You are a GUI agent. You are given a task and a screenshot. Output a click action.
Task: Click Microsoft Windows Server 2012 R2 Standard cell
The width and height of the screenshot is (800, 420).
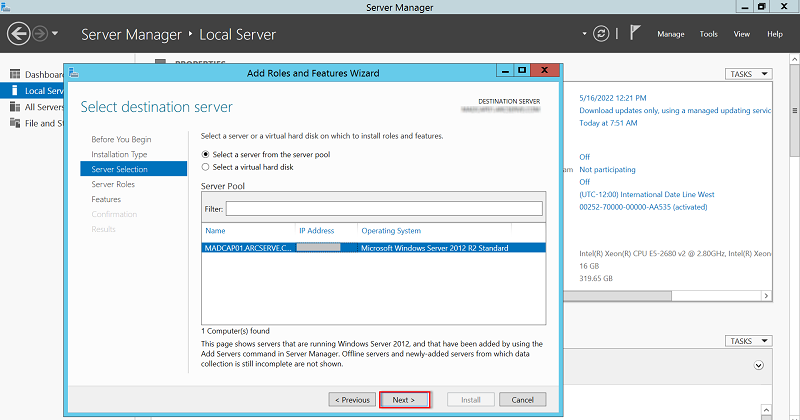click(434, 248)
